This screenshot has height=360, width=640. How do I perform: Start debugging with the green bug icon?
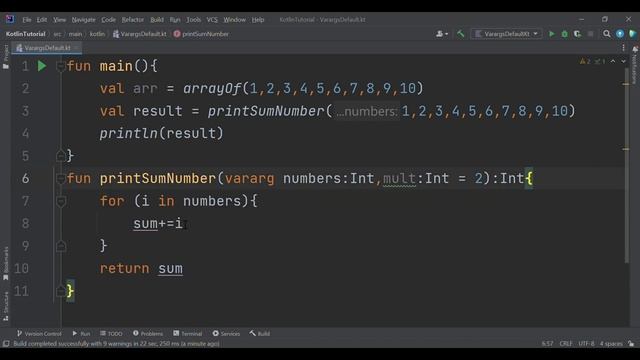[564, 34]
